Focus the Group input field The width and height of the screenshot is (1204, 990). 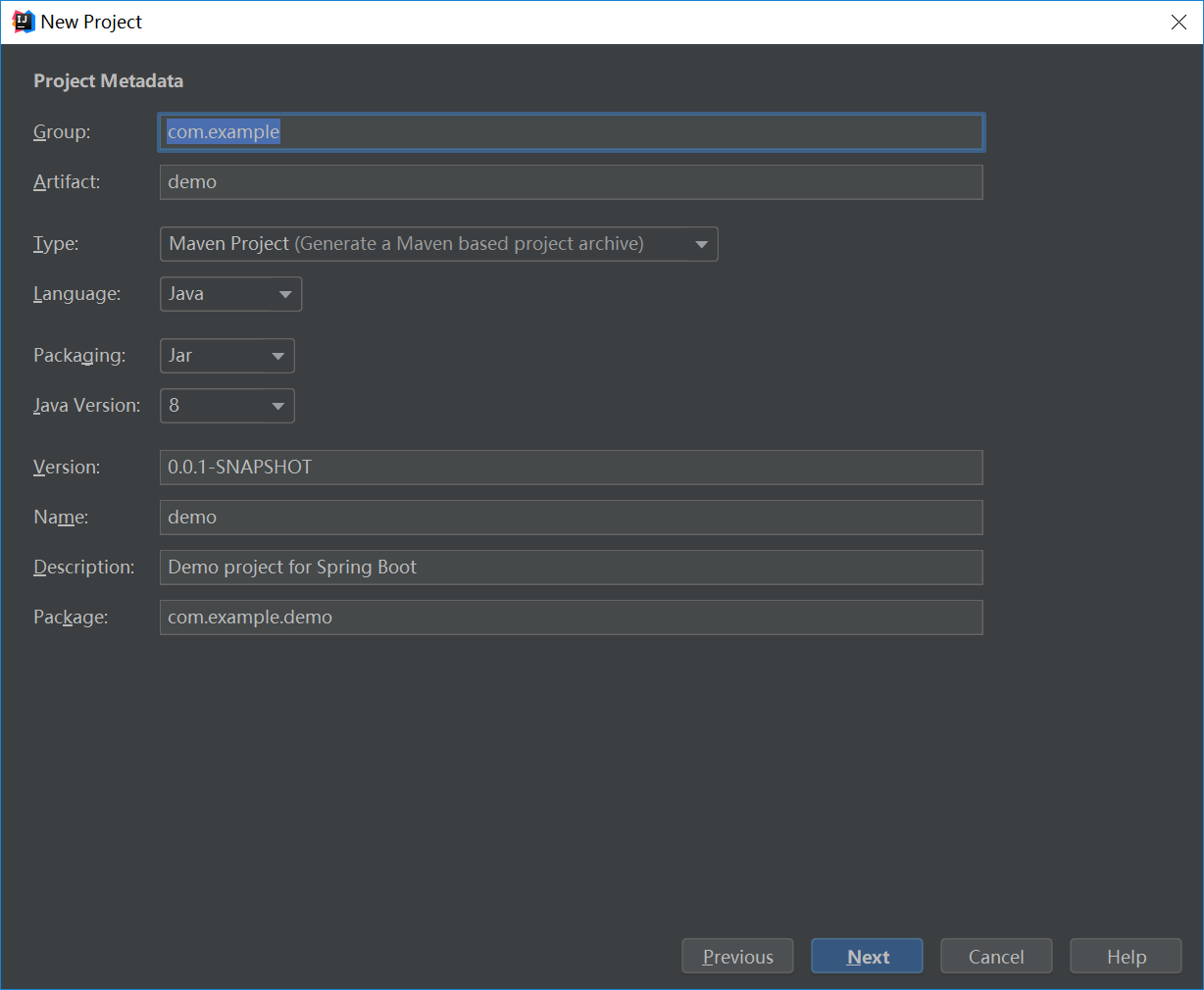(572, 132)
